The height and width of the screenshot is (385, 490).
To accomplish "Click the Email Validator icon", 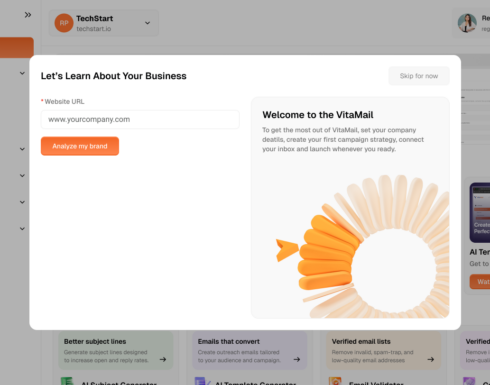I will pos(335,381).
